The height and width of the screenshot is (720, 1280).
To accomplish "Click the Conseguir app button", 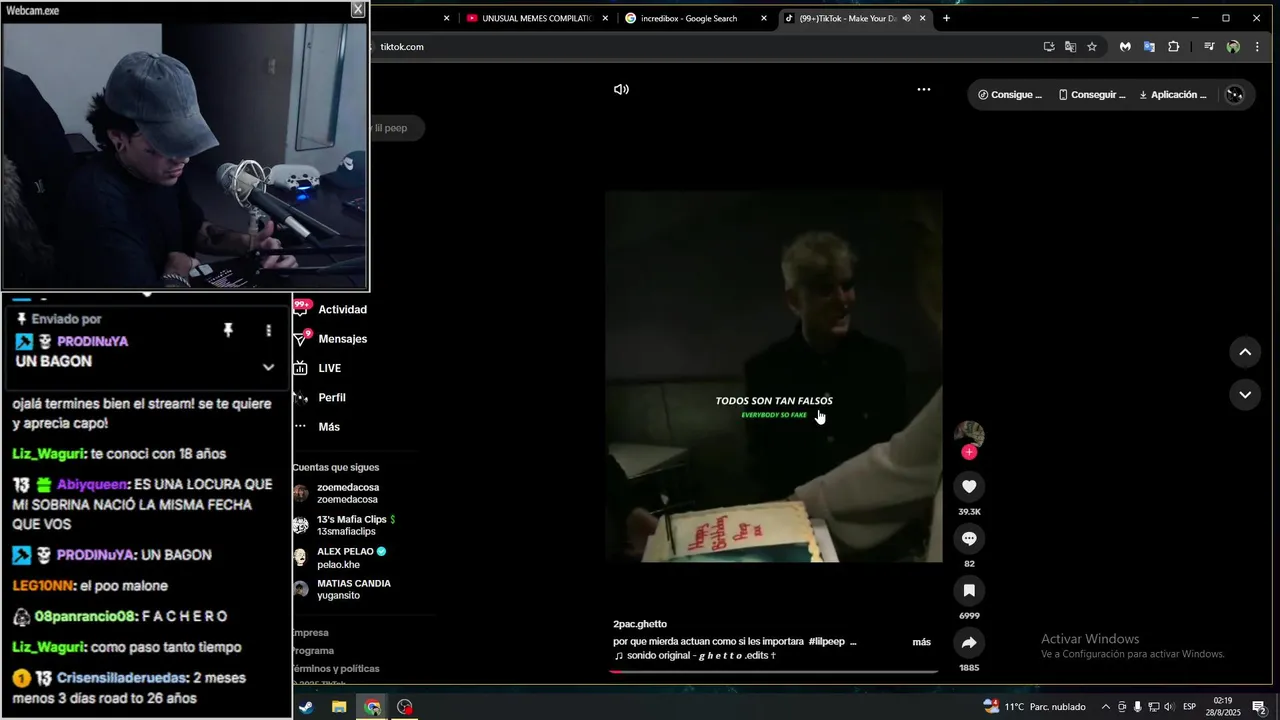I will tap(1092, 95).
